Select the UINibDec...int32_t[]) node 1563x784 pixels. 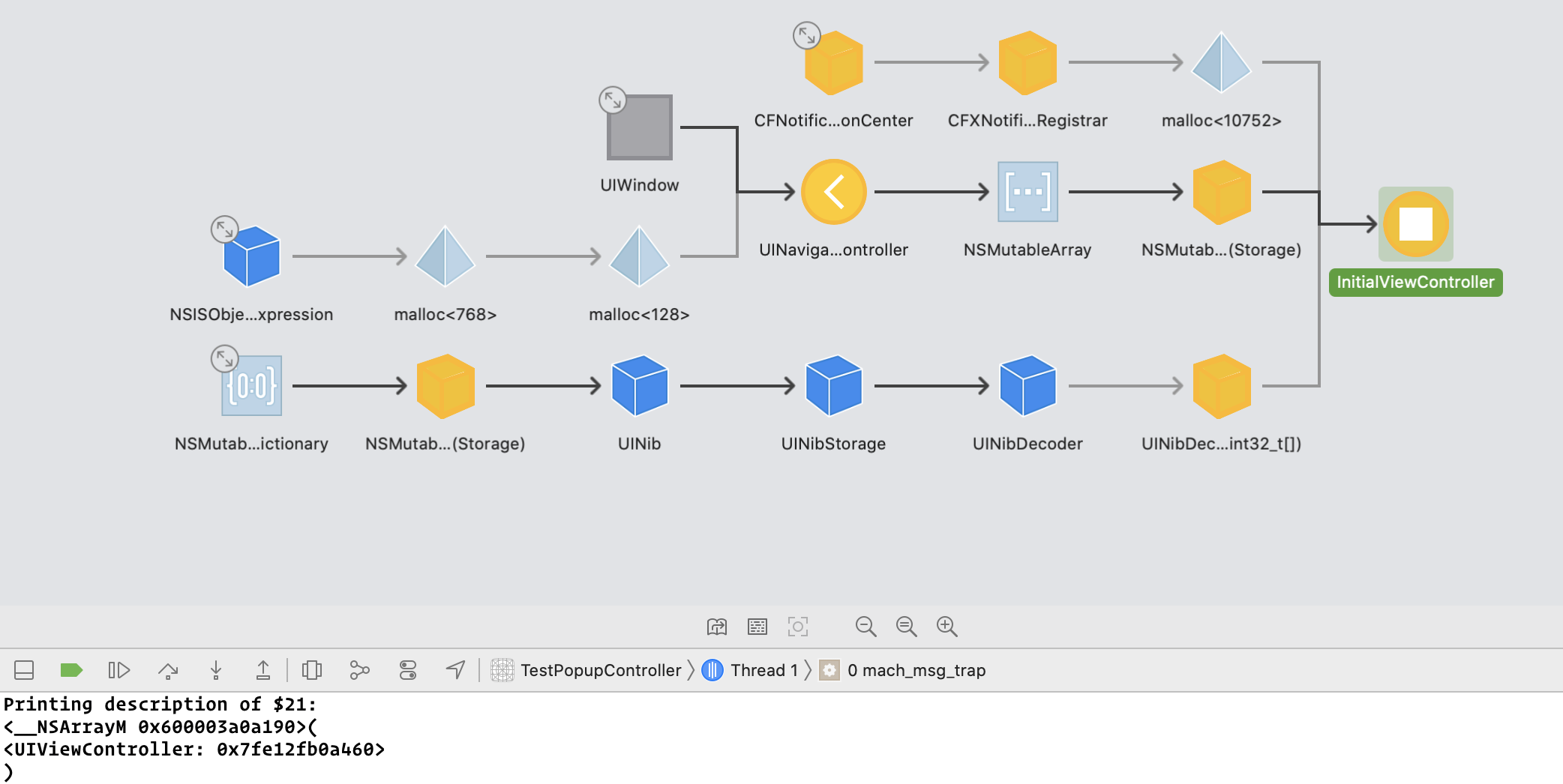click(x=1222, y=386)
